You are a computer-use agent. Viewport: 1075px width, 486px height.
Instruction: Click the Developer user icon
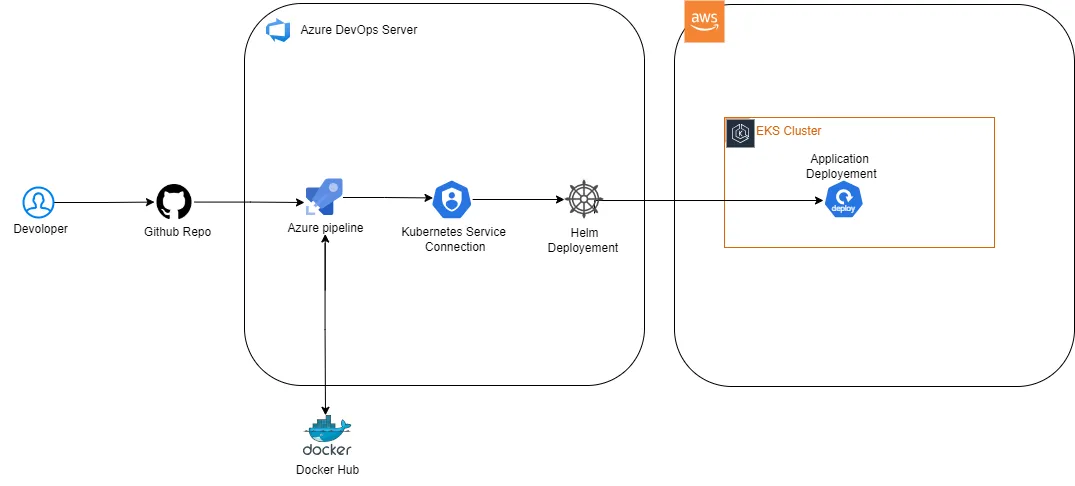[38, 202]
